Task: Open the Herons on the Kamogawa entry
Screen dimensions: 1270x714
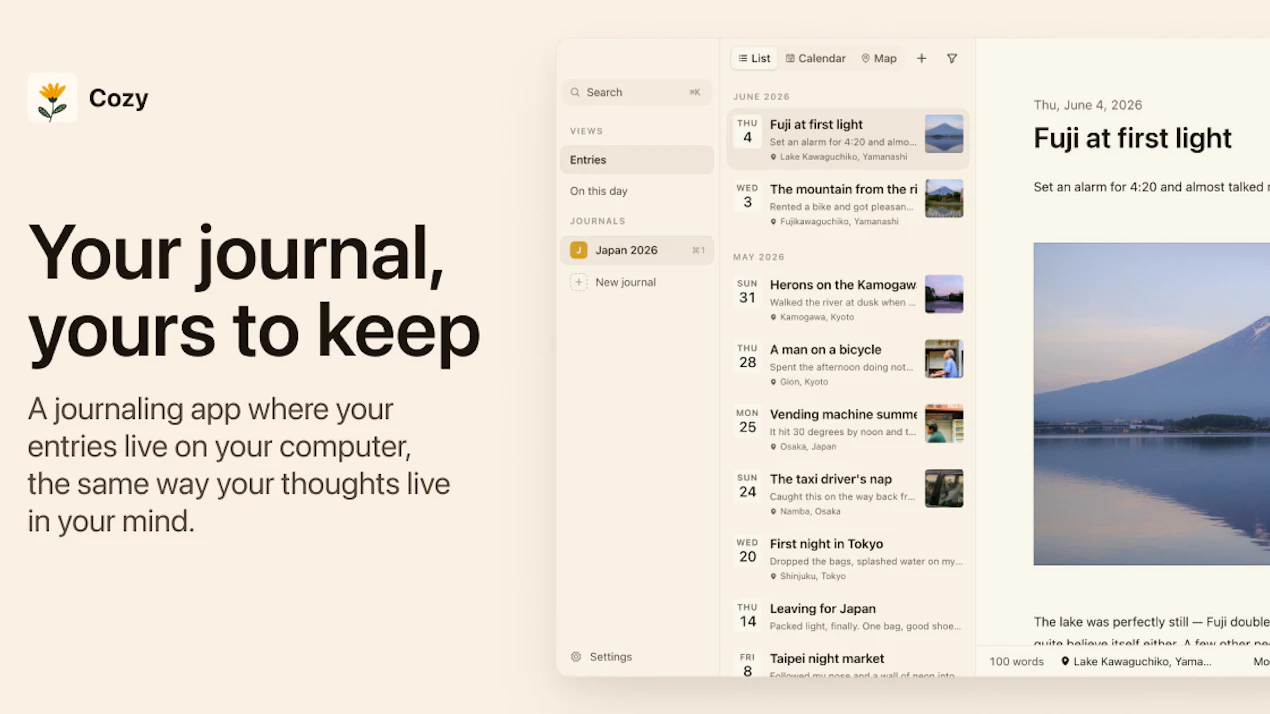Action: point(848,299)
